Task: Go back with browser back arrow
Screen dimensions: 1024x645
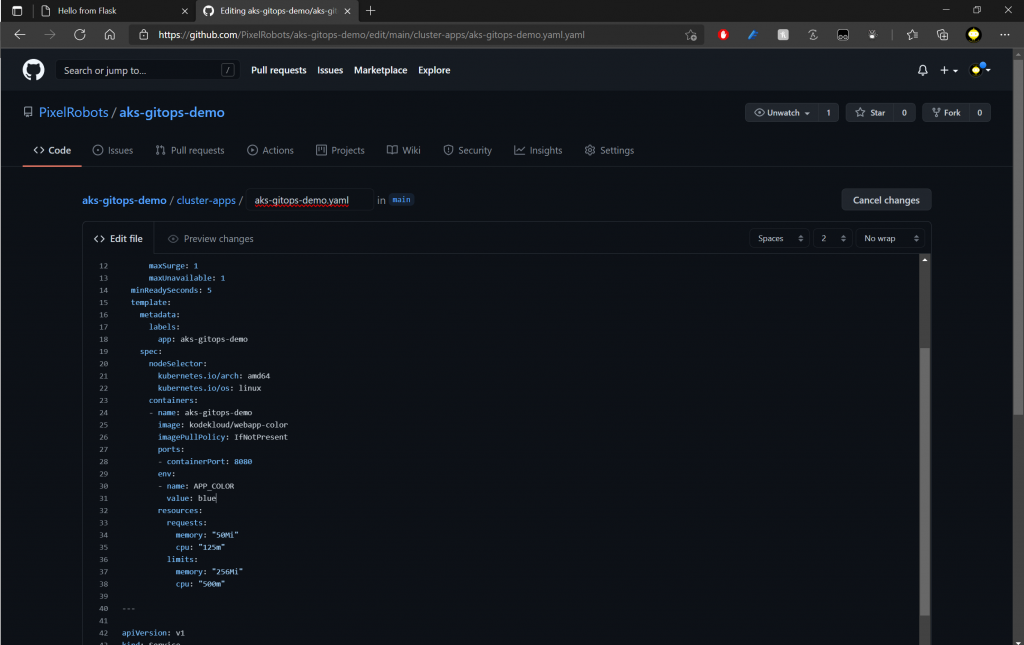Action: tap(20, 35)
